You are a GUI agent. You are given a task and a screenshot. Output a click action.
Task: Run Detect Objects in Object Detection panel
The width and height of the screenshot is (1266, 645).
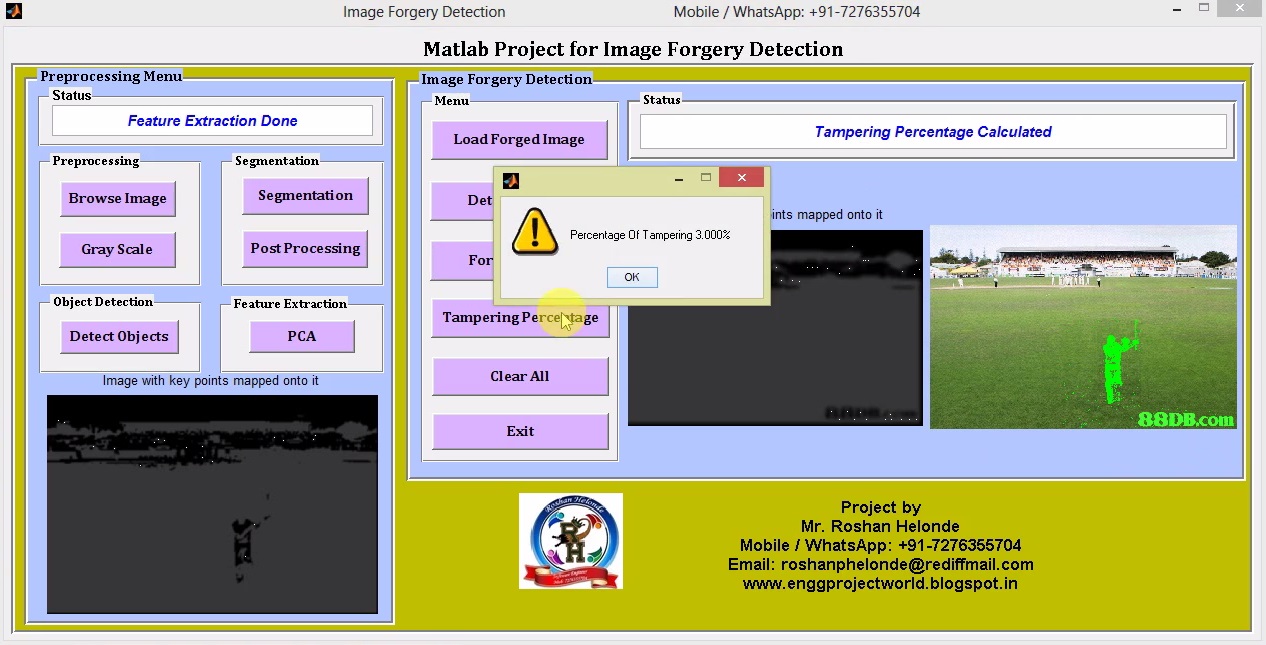(x=119, y=336)
